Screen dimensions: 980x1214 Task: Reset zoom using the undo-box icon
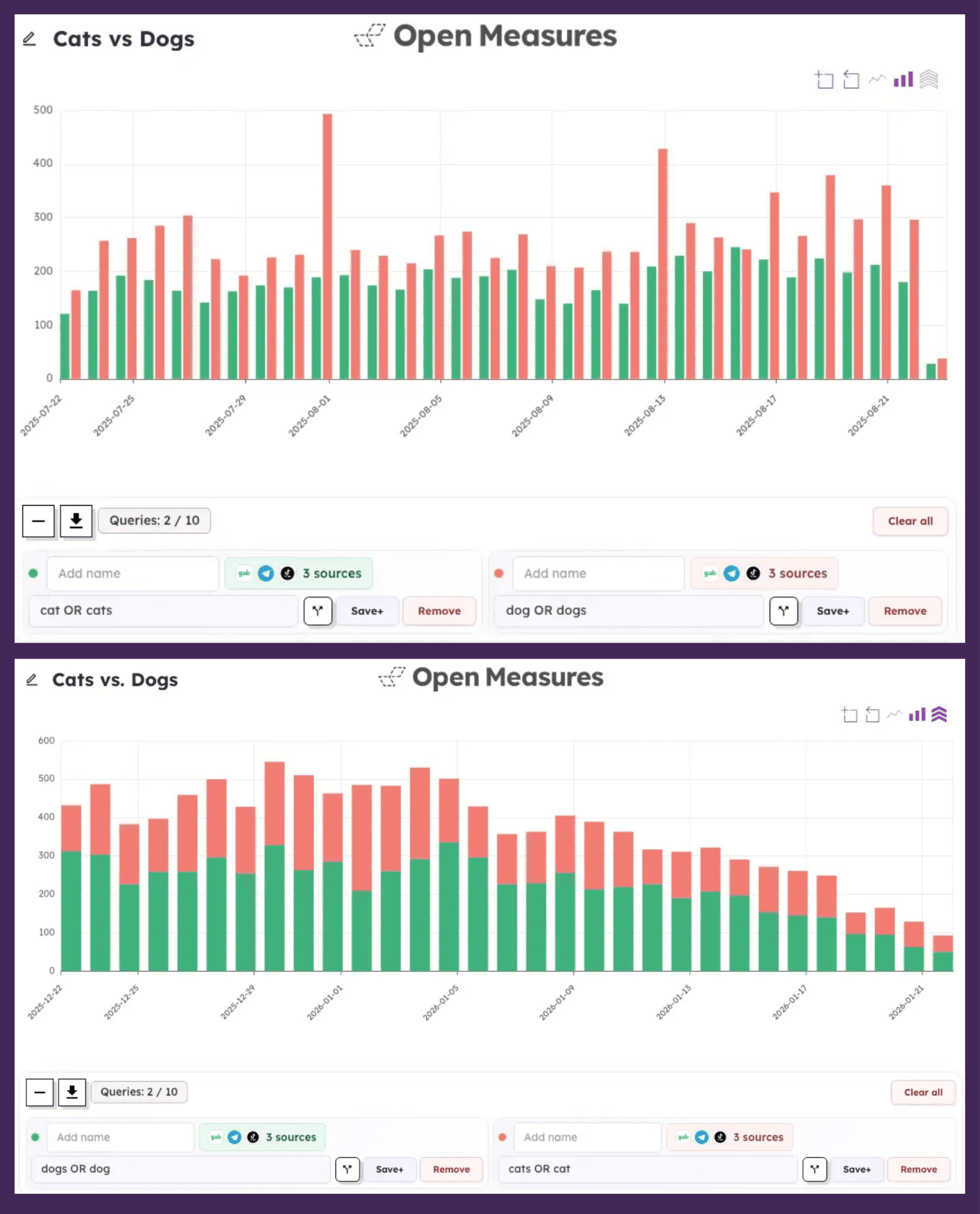(x=851, y=80)
